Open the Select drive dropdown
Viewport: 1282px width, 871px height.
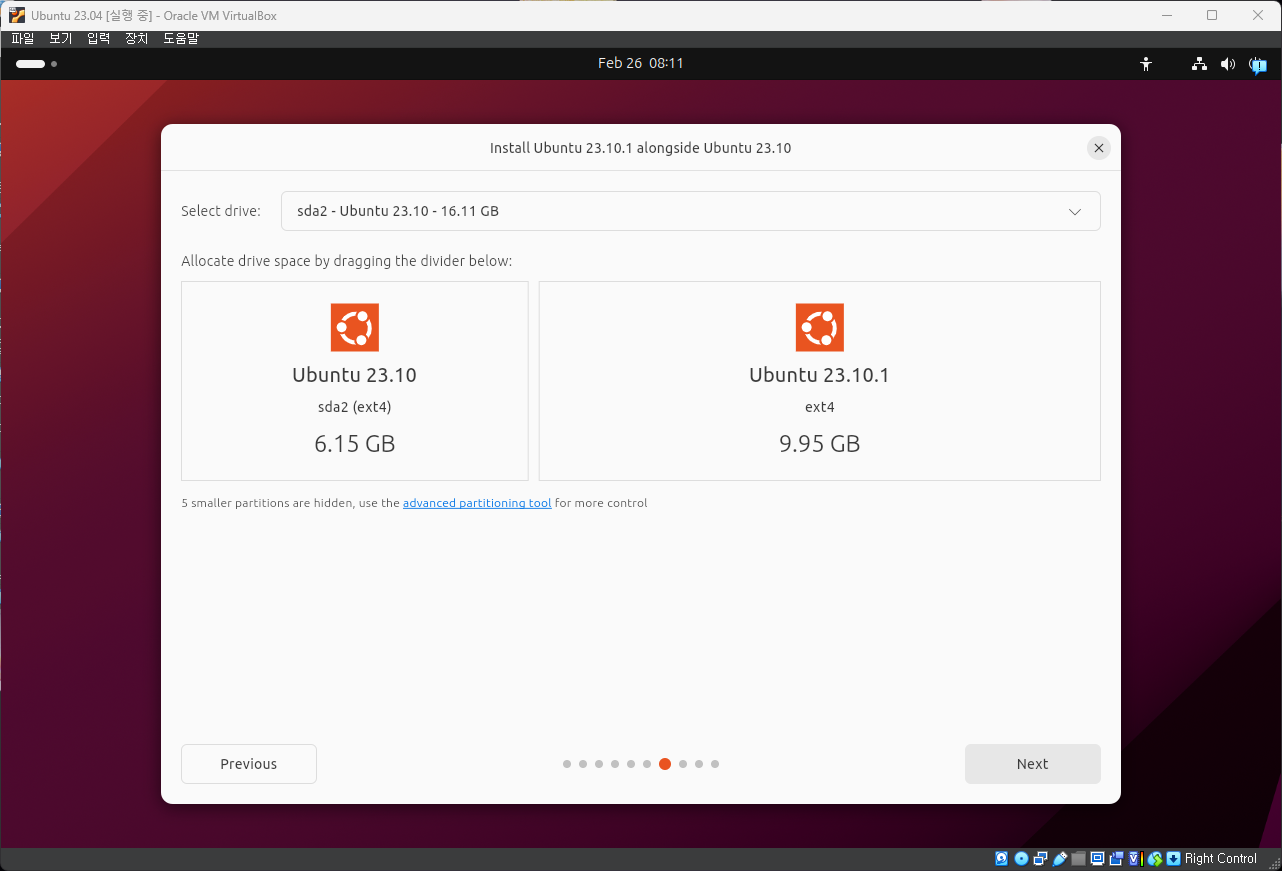click(x=690, y=211)
